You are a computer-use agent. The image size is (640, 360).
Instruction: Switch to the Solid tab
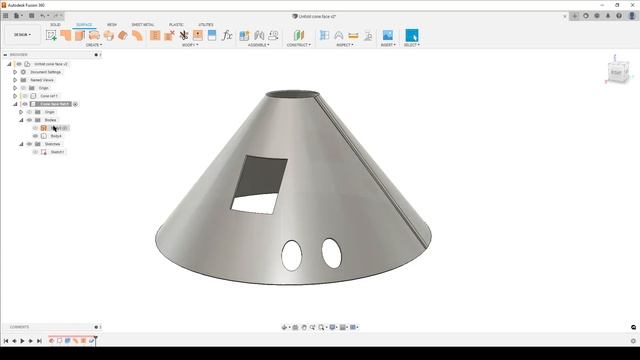[55, 24]
